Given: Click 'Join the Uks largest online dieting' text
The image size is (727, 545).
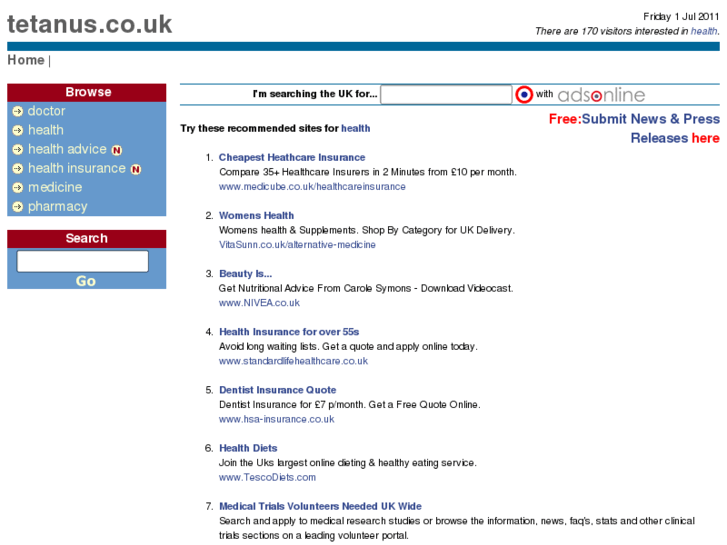Looking at the screenshot, I should pyautogui.click(x=348, y=463).
